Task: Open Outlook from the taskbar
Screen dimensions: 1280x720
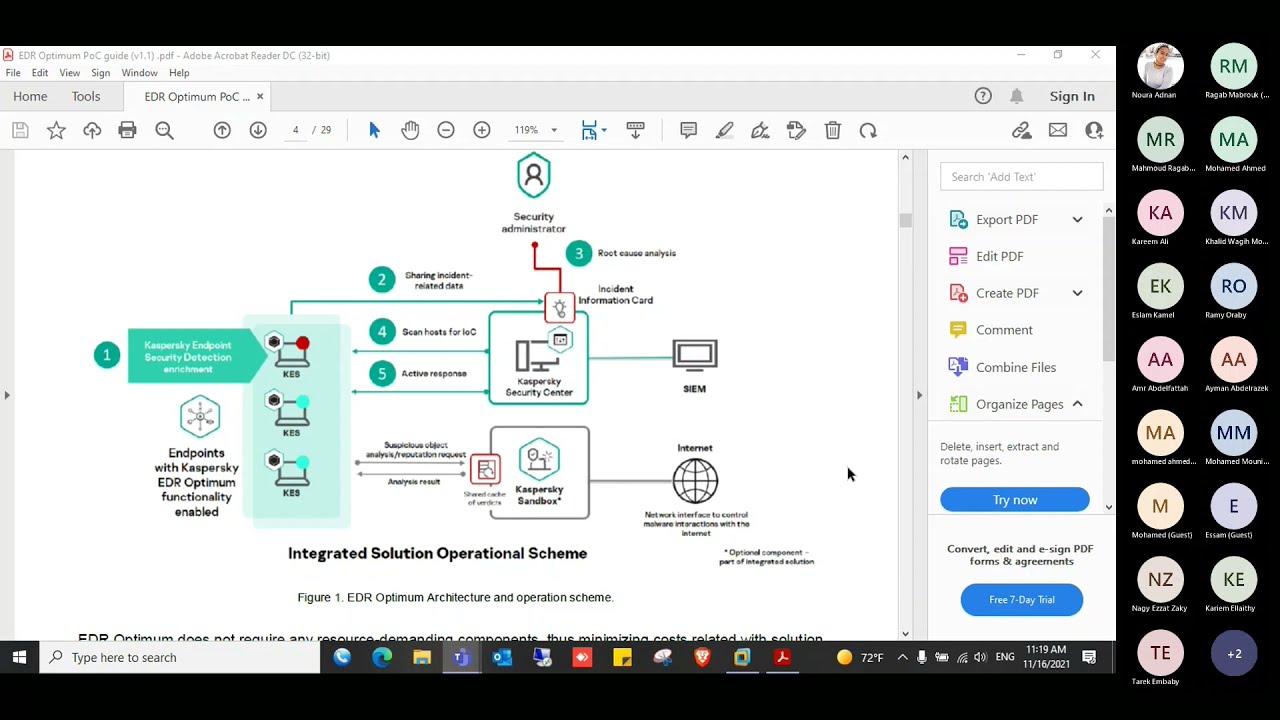Action: point(502,657)
